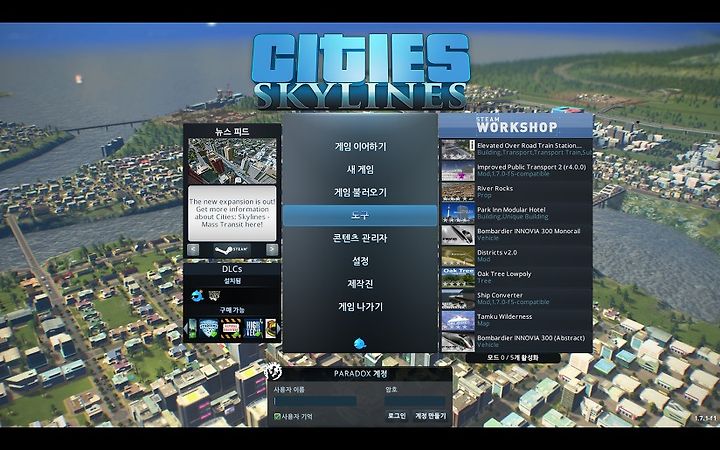Click the Tamku Wilderness title text
Screen dimensions: 720x450
[x=505, y=316]
